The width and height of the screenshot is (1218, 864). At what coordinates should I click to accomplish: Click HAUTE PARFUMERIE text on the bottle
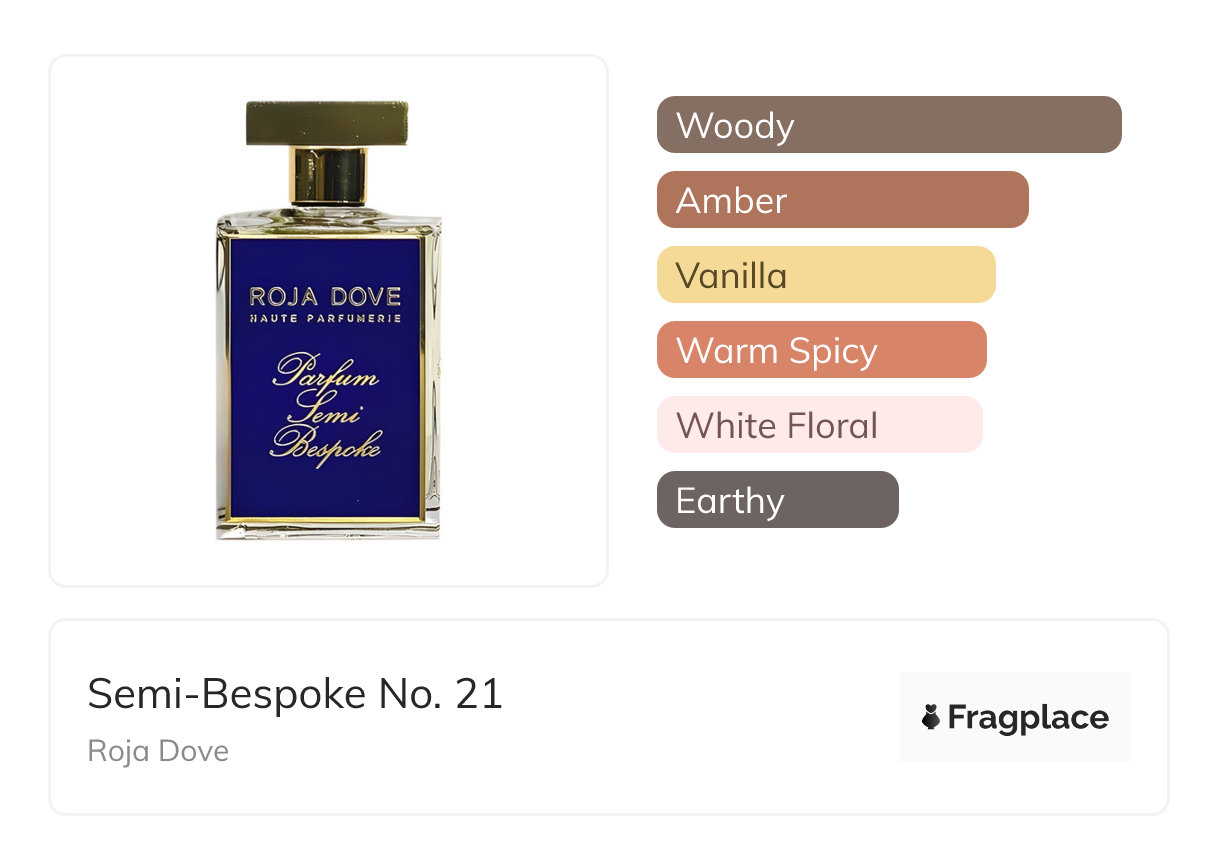(x=325, y=318)
